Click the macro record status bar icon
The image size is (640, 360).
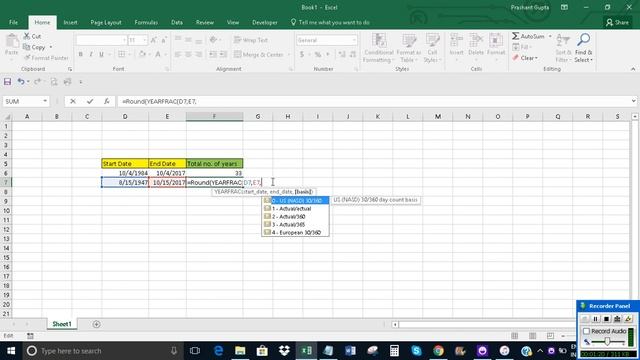pyautogui.click(x=30, y=336)
